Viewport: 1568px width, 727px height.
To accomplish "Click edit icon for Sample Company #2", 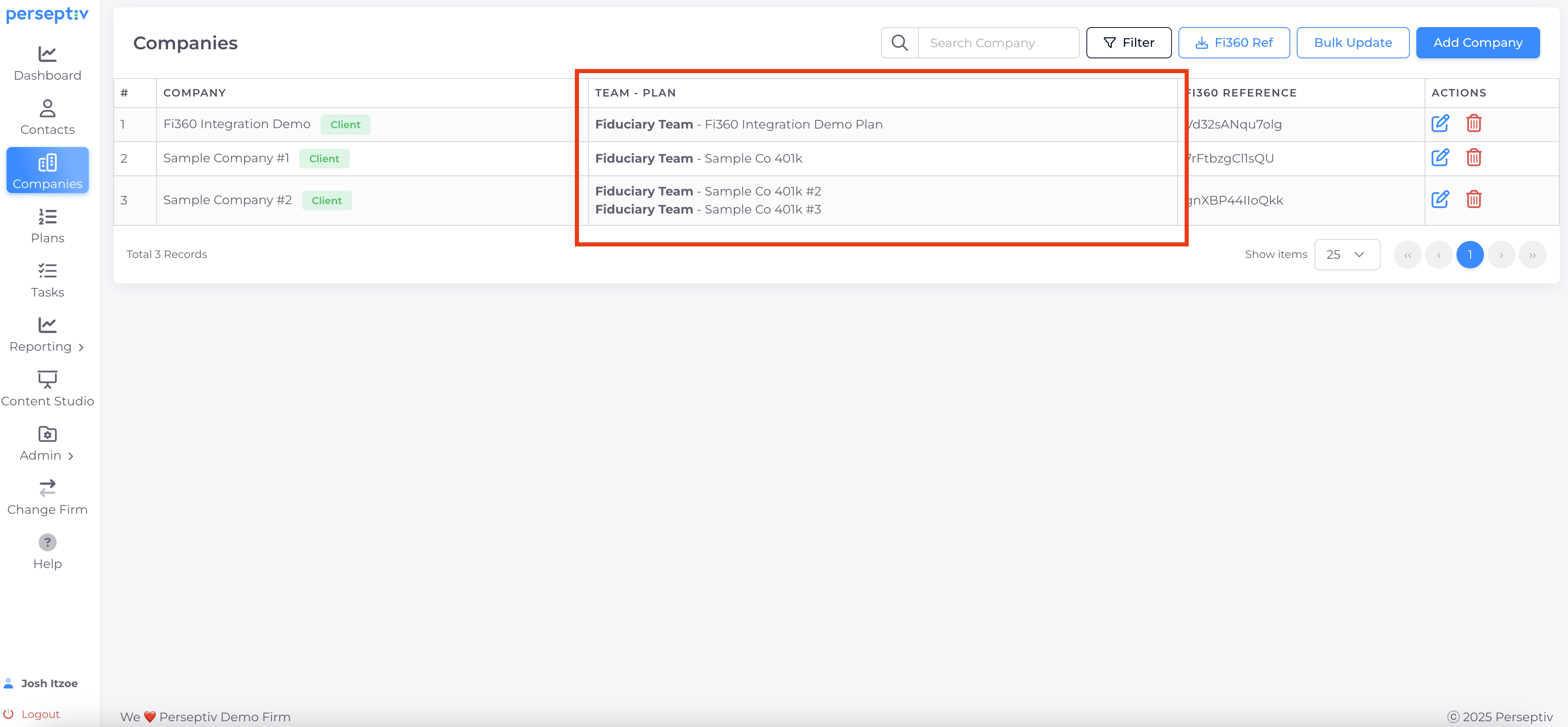I will pos(1439,200).
